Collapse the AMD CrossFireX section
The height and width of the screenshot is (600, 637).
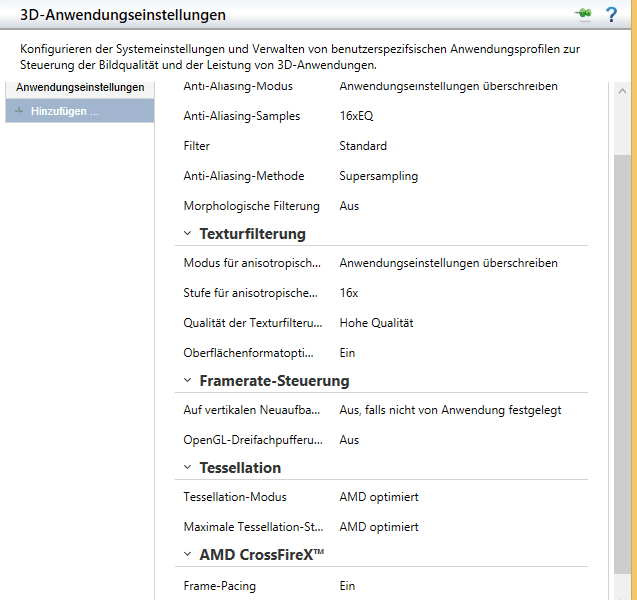[x=187, y=555]
